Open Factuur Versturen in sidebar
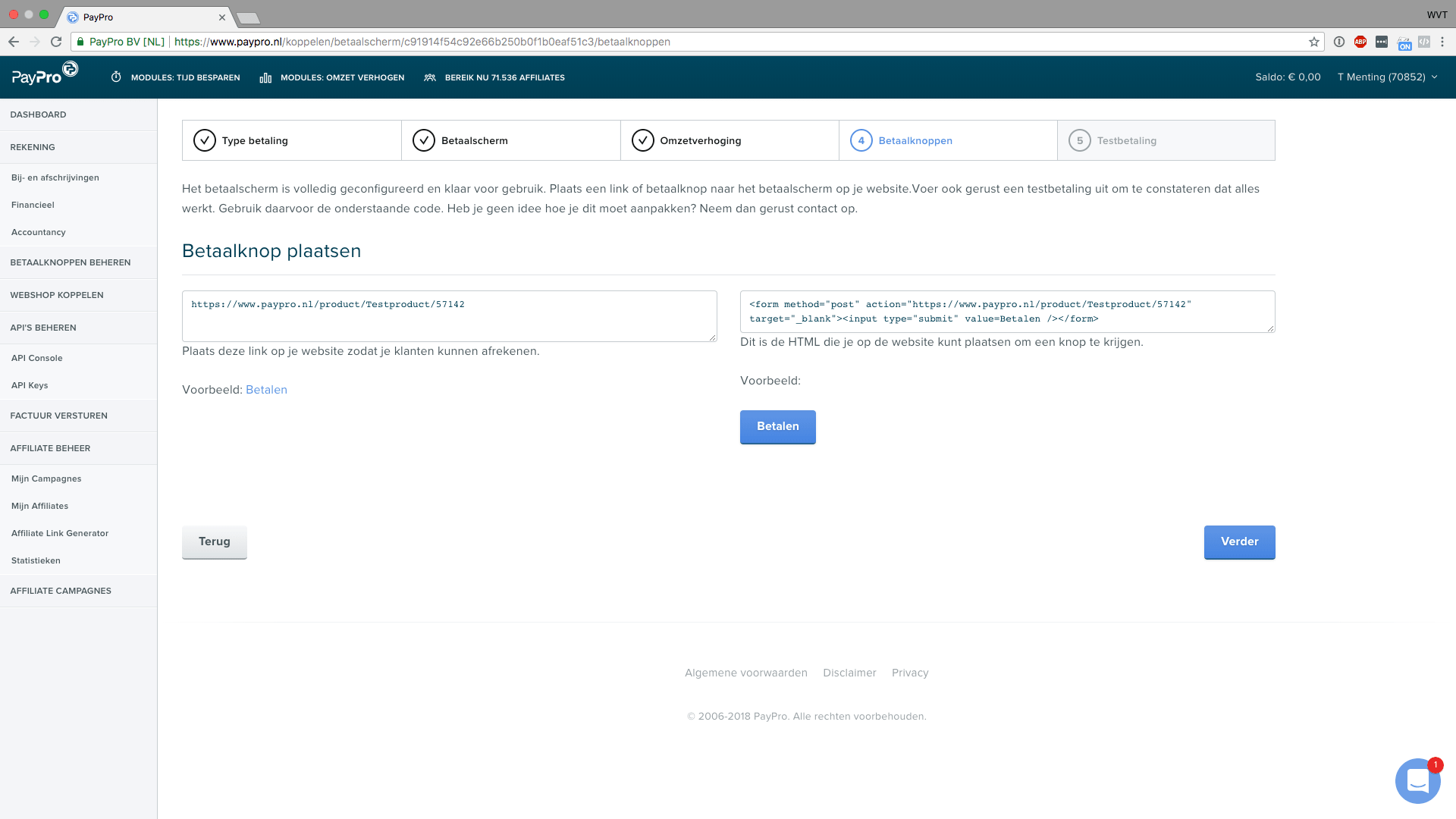 (x=79, y=416)
